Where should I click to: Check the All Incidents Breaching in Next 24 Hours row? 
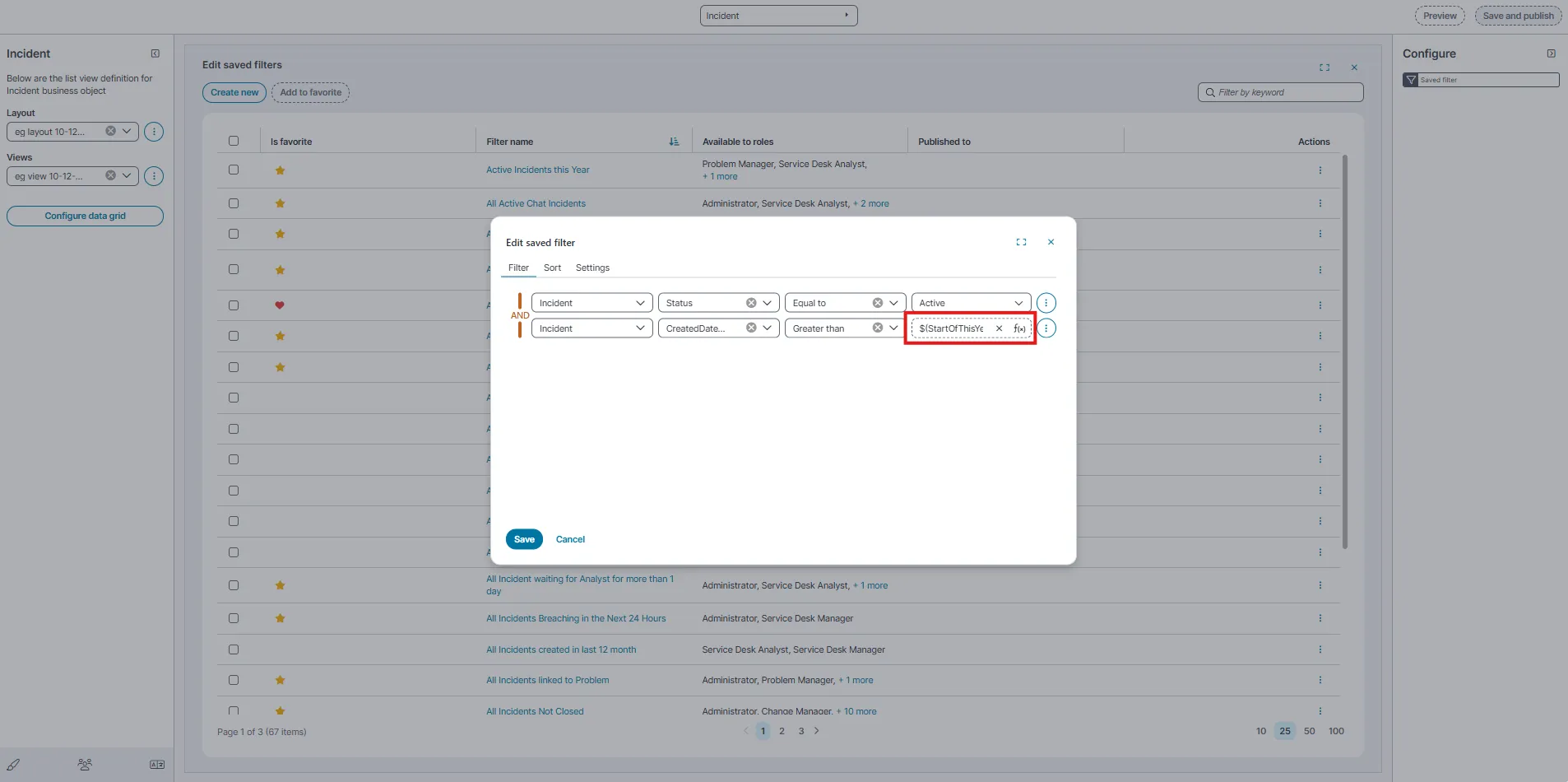pos(234,618)
